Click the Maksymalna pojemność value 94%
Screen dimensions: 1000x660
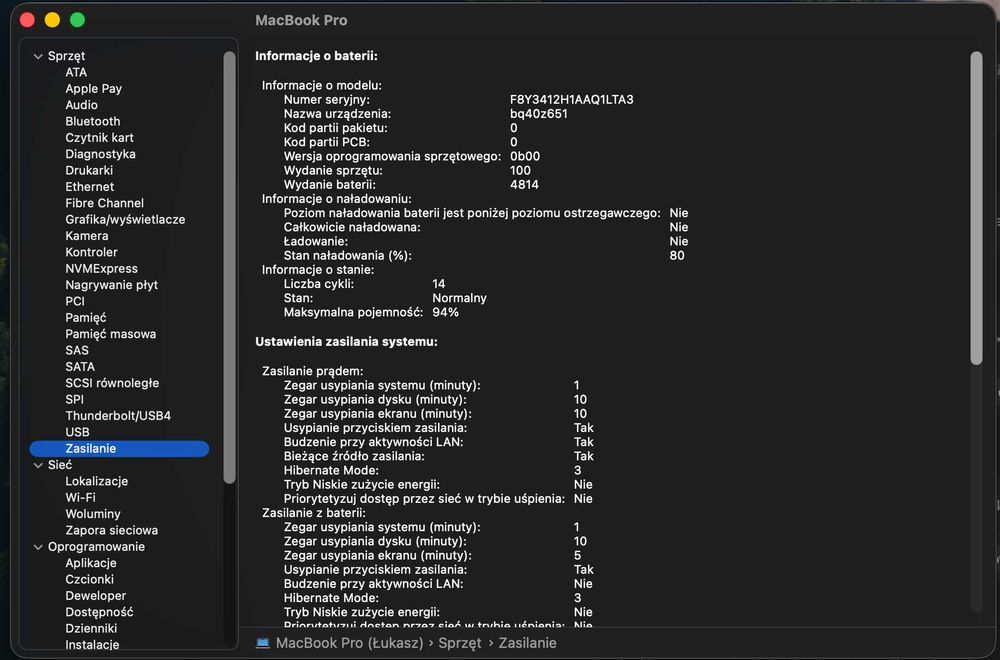(445, 312)
